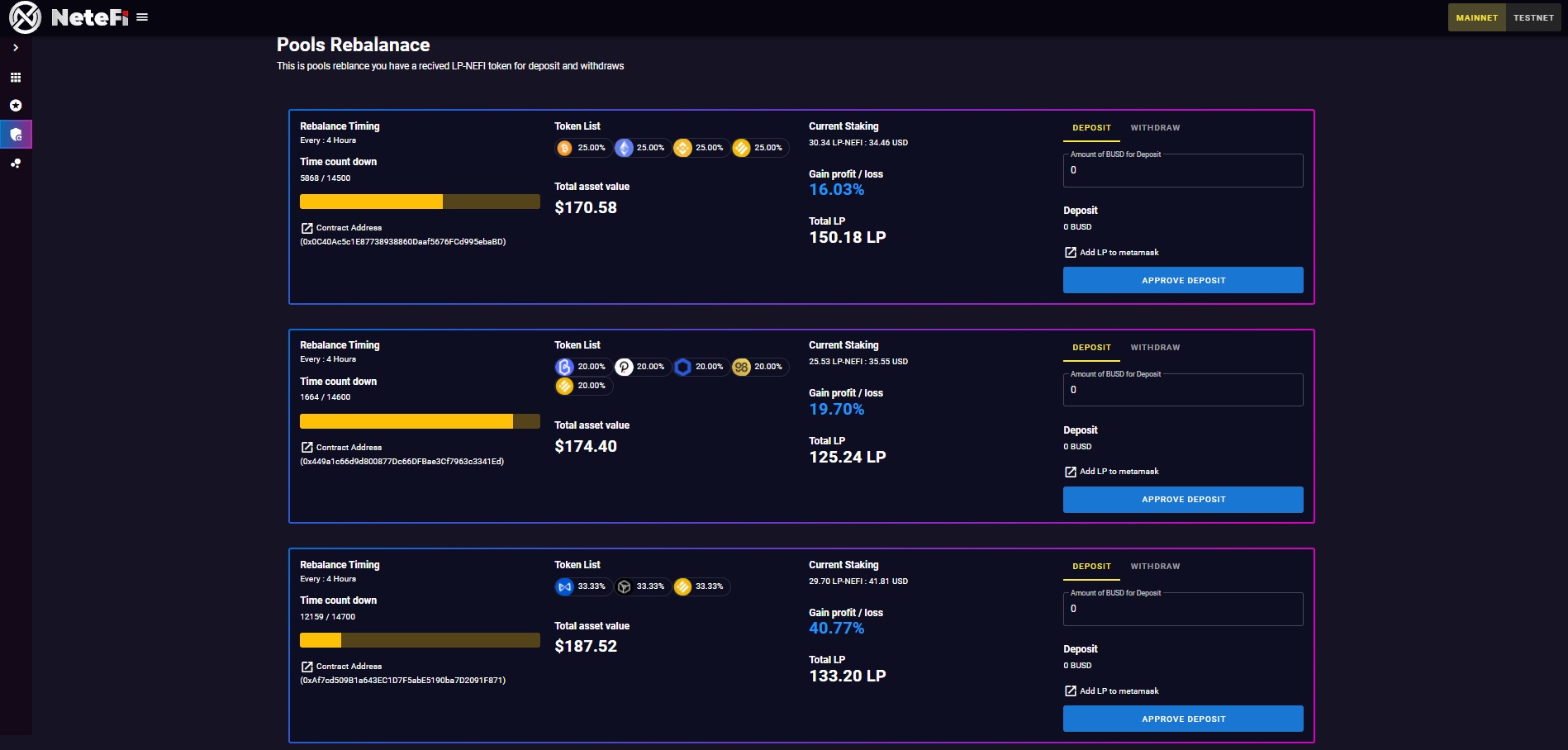Click the grid dashboard icon in sidebar
1568x750 pixels.
coord(16,78)
